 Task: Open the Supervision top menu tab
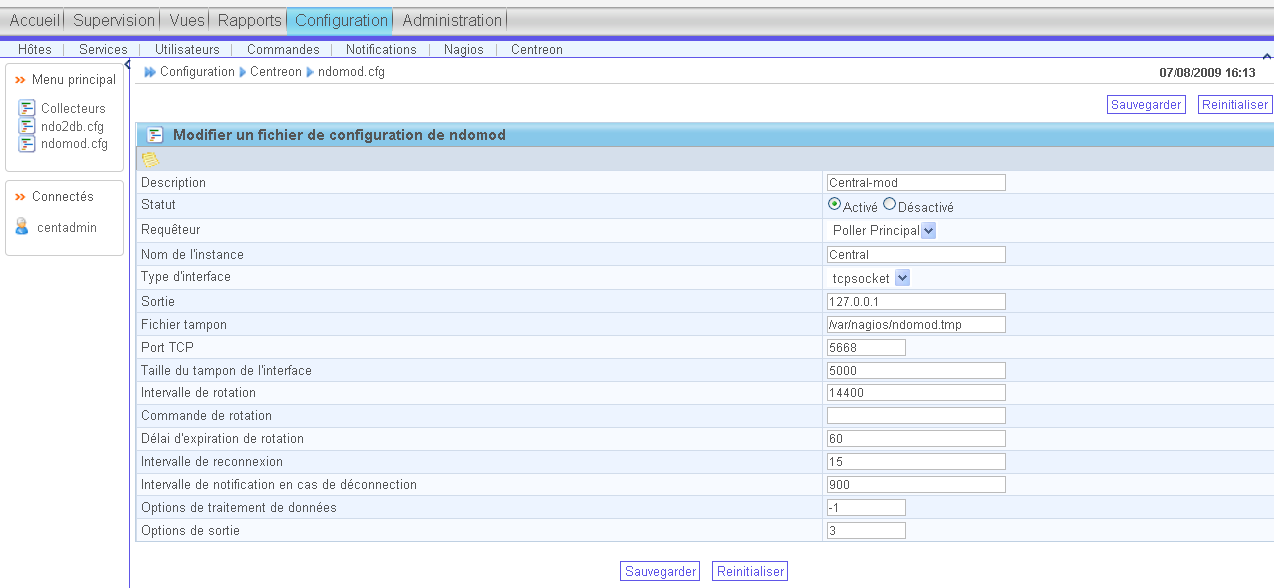coord(114,20)
